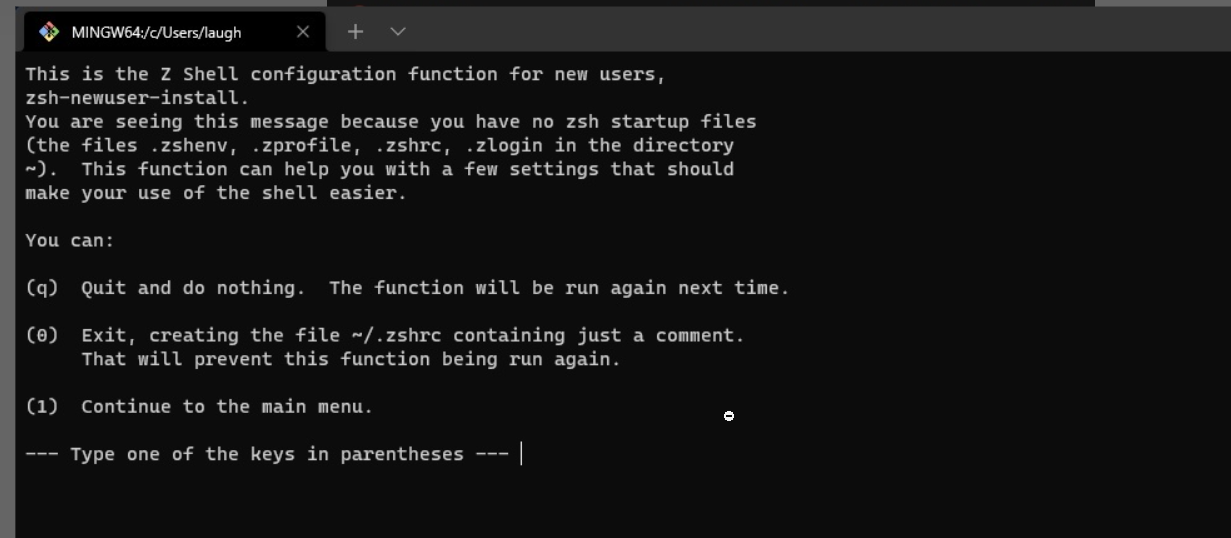Click the "Continue to the main menu." text
The height and width of the screenshot is (538, 1231).
click(227, 407)
